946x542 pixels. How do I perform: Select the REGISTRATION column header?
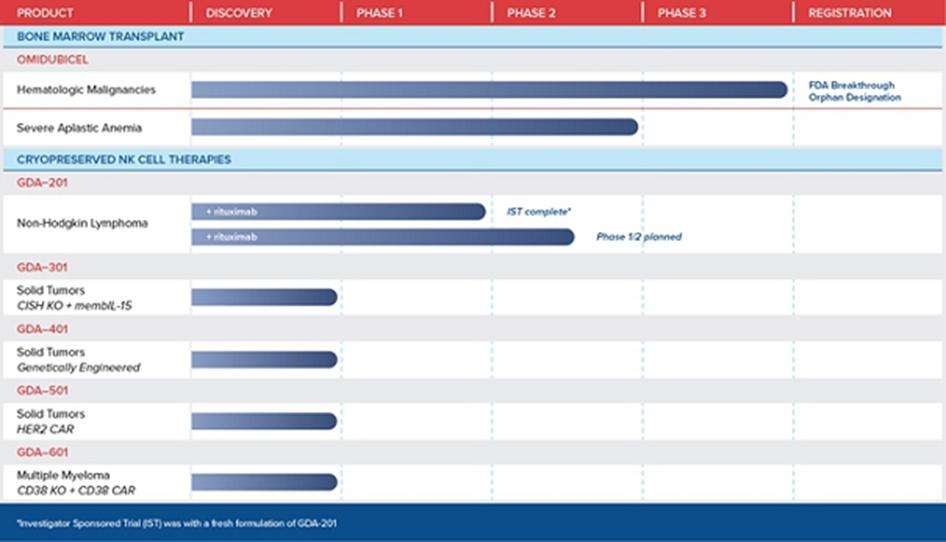pos(849,13)
